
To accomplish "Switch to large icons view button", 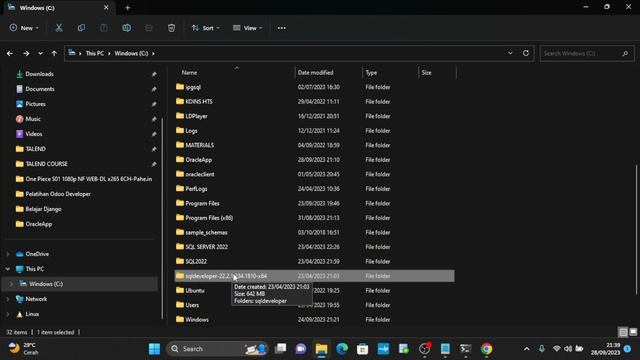I will click(x=633, y=332).
